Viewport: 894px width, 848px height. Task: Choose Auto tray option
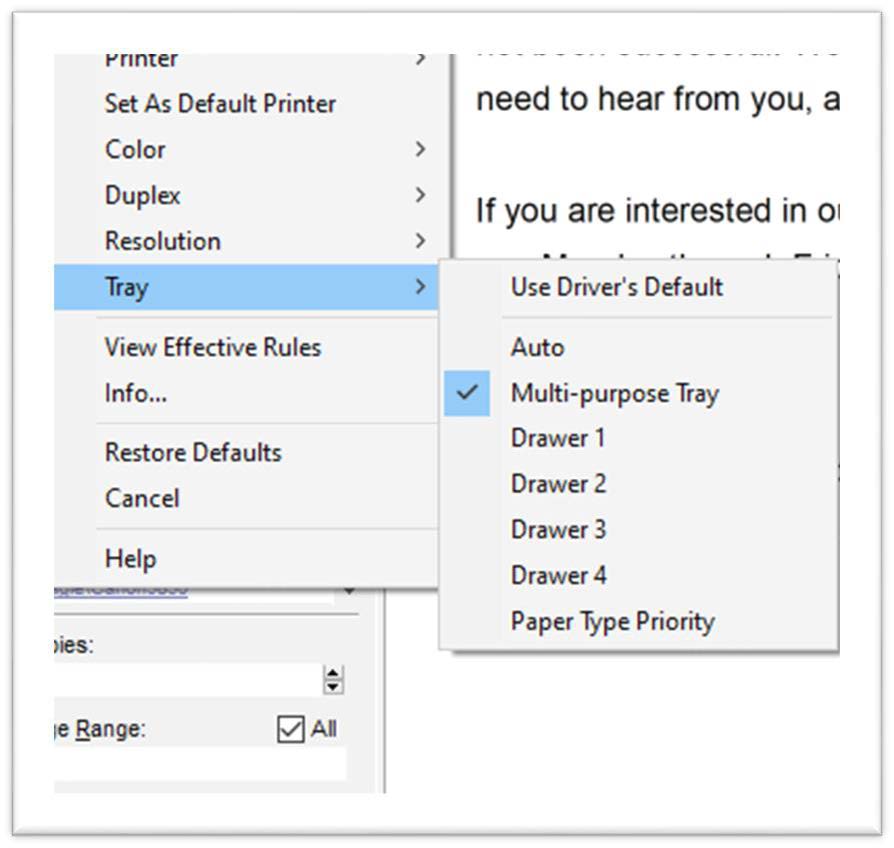(x=538, y=348)
